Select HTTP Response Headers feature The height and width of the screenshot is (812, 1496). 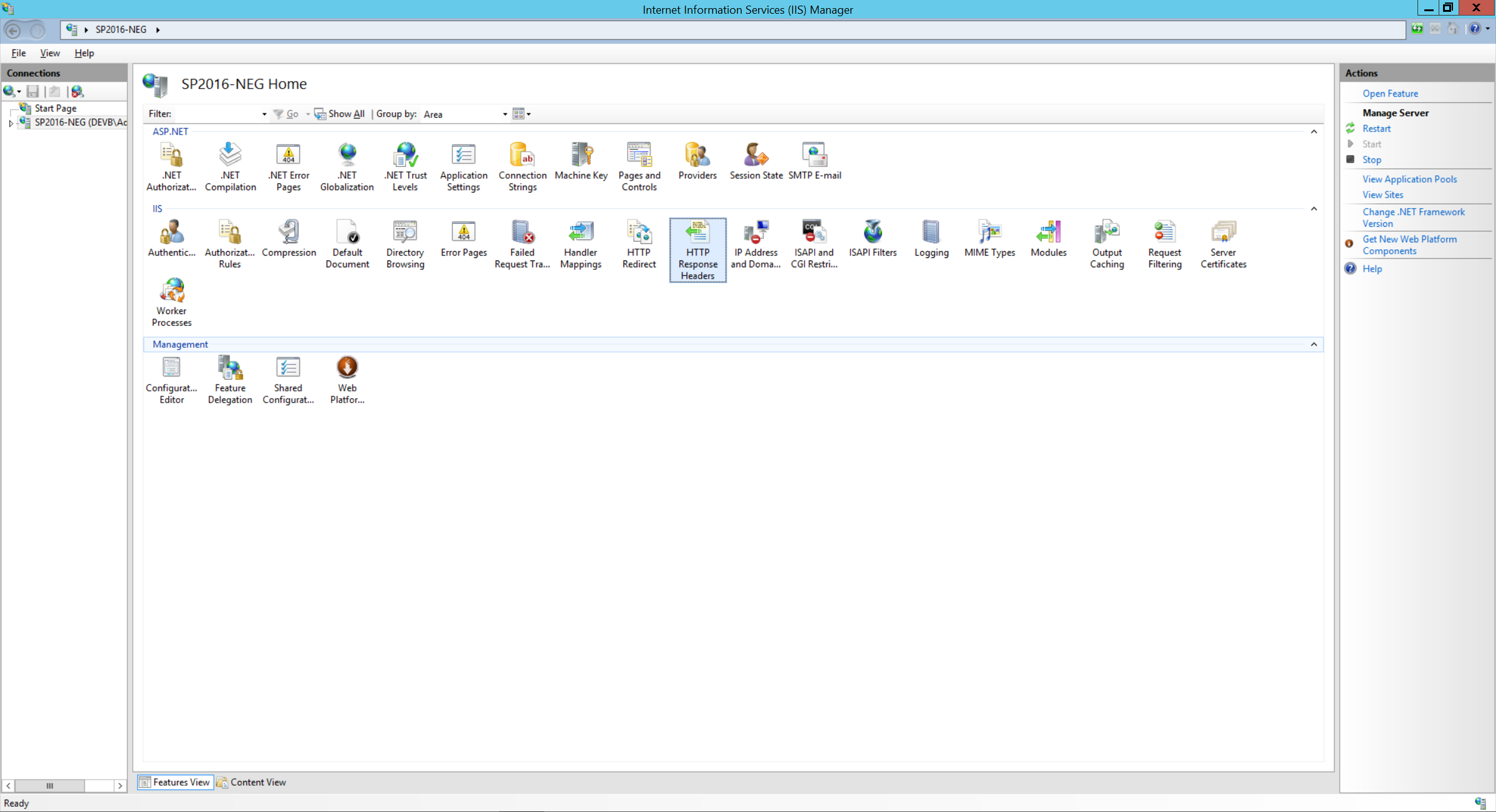(x=698, y=250)
